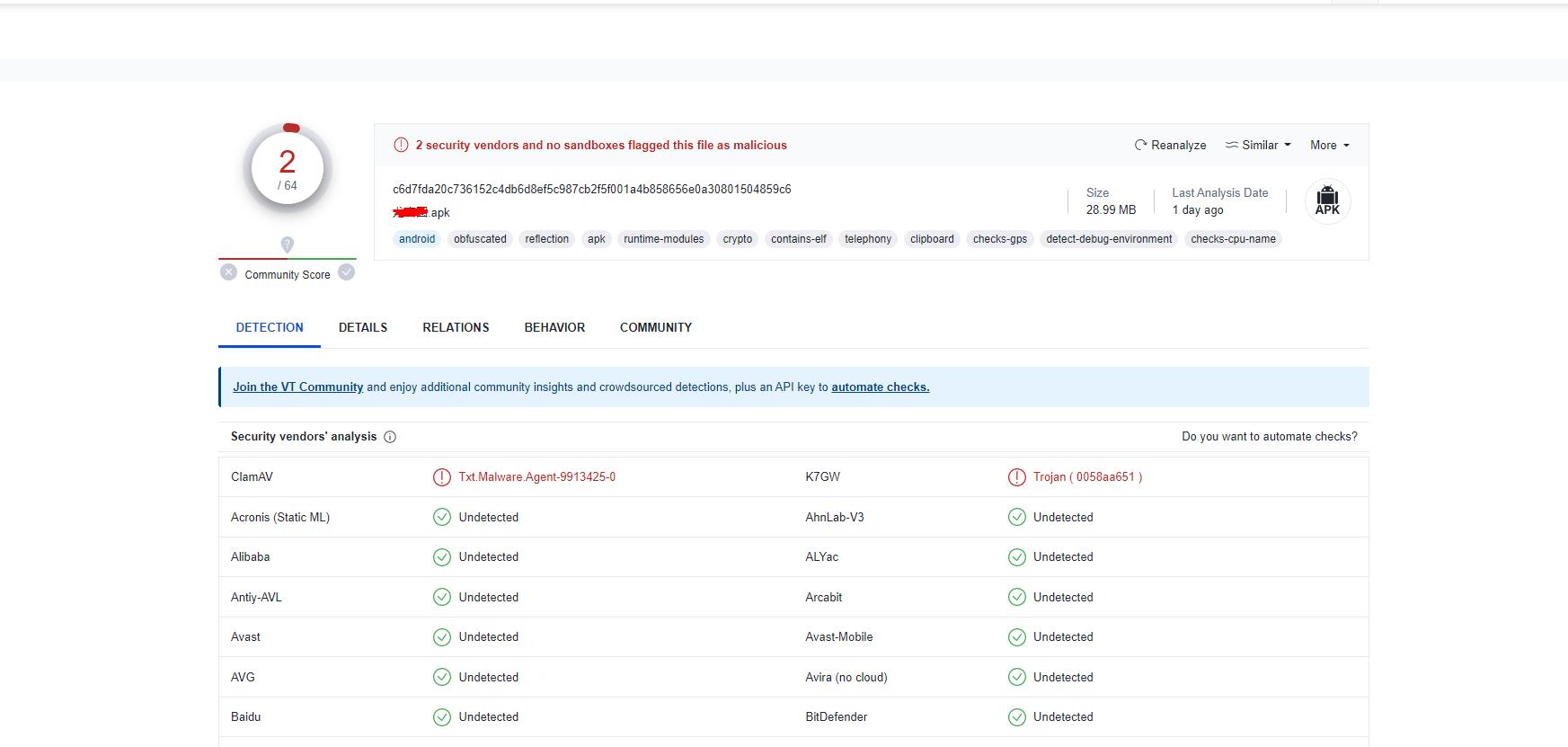1568x747 pixels.
Task: Click the AVG undetected check icon
Action: (441, 677)
